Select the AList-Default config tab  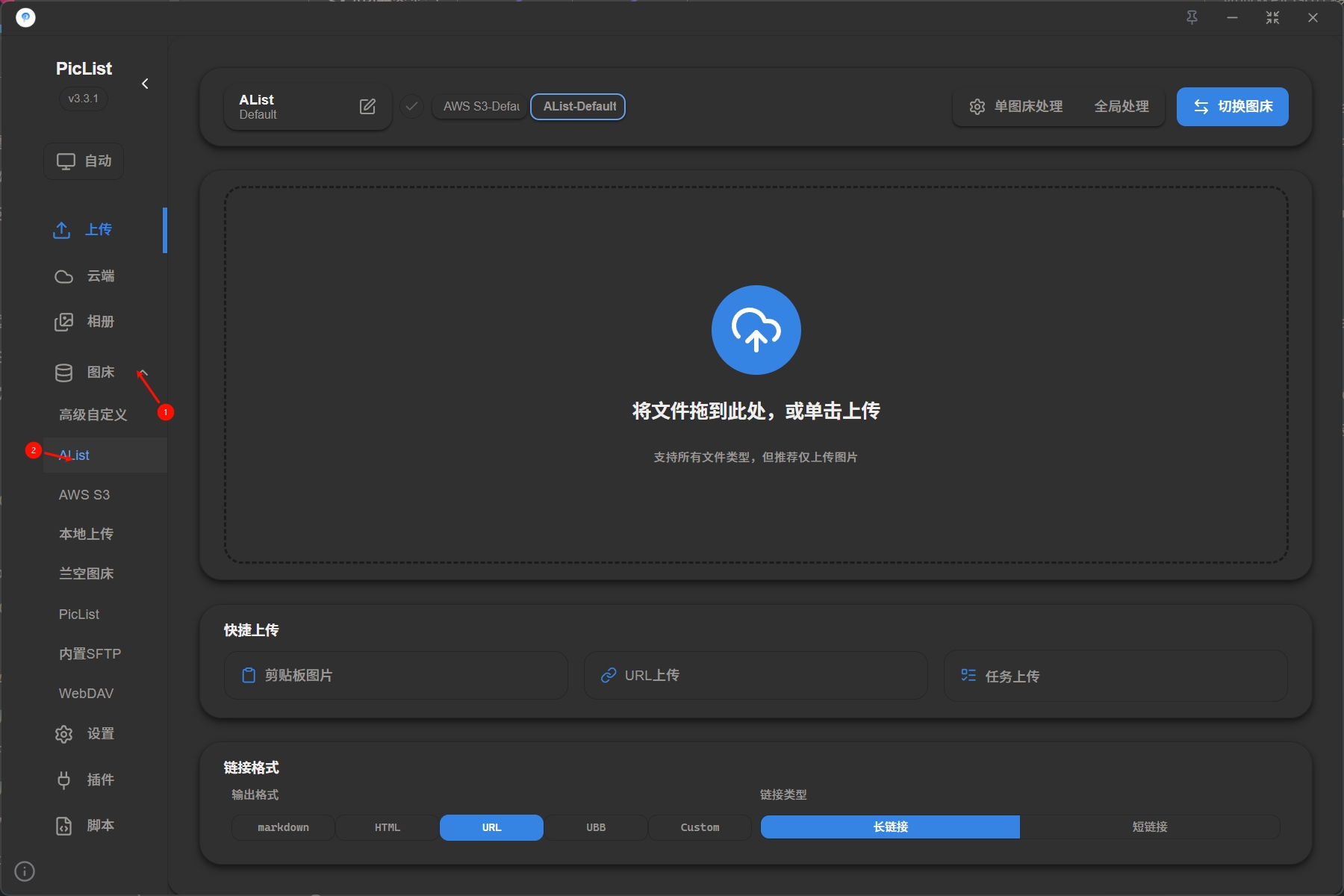pos(577,106)
